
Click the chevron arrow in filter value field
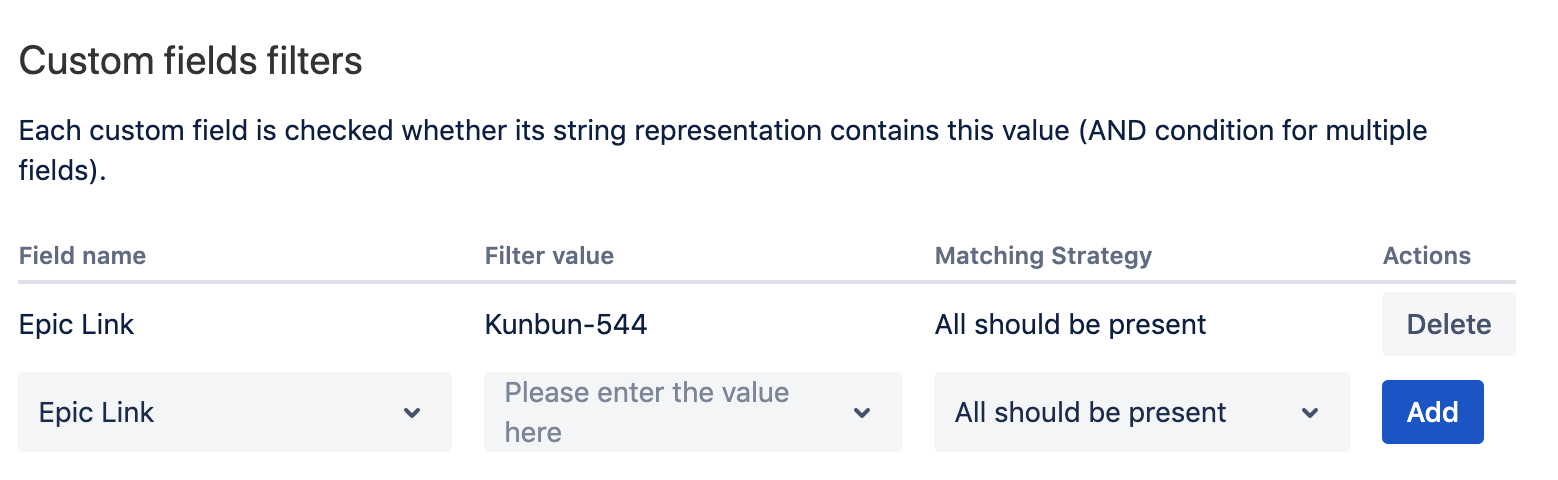pyautogui.click(x=862, y=413)
